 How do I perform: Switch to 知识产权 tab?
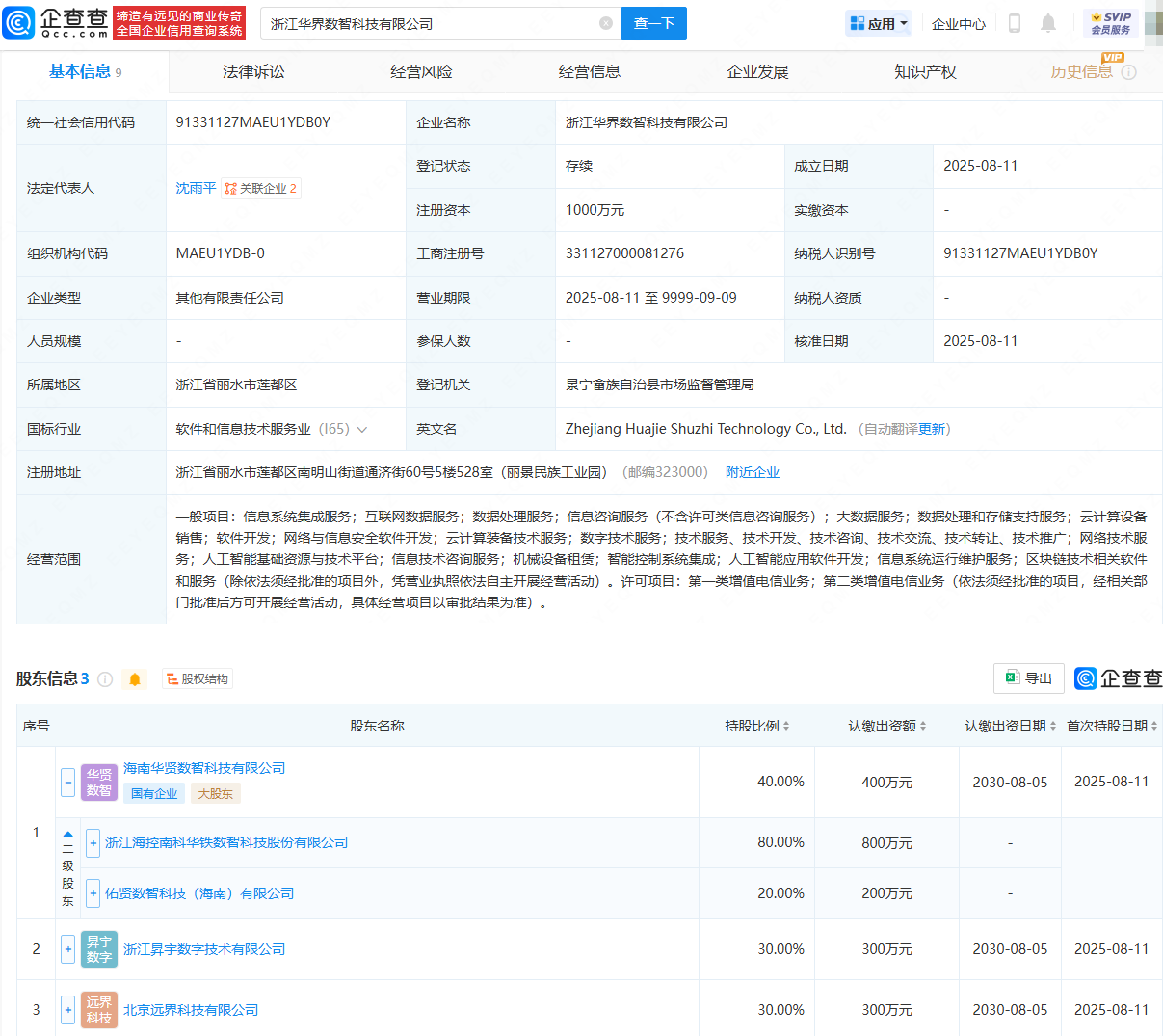(925, 72)
